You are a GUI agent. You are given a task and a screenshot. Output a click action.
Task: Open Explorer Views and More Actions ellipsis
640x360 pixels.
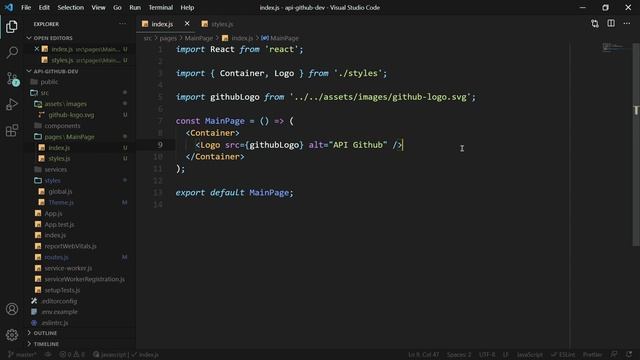click(122, 24)
